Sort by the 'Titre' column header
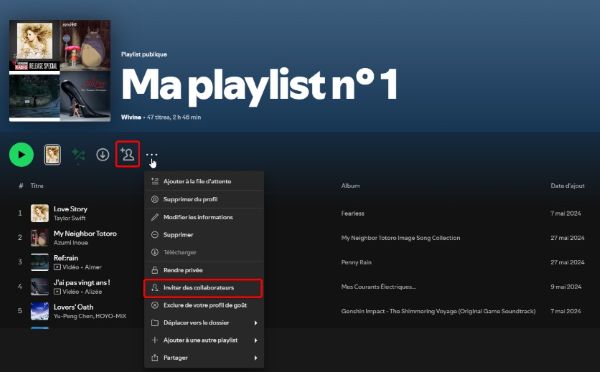600x372 pixels. point(37,186)
